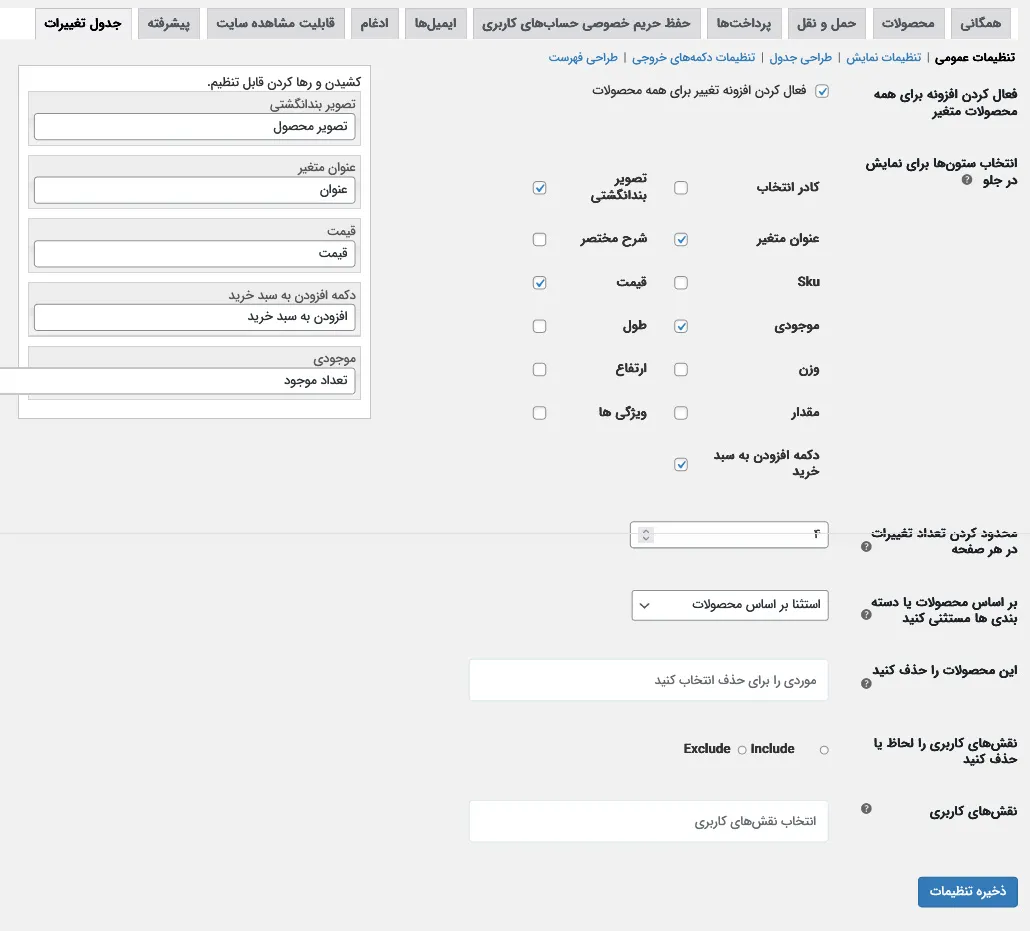Click the تصویر محصول column label field
Viewport: 1030px width, 931px height.
click(194, 127)
